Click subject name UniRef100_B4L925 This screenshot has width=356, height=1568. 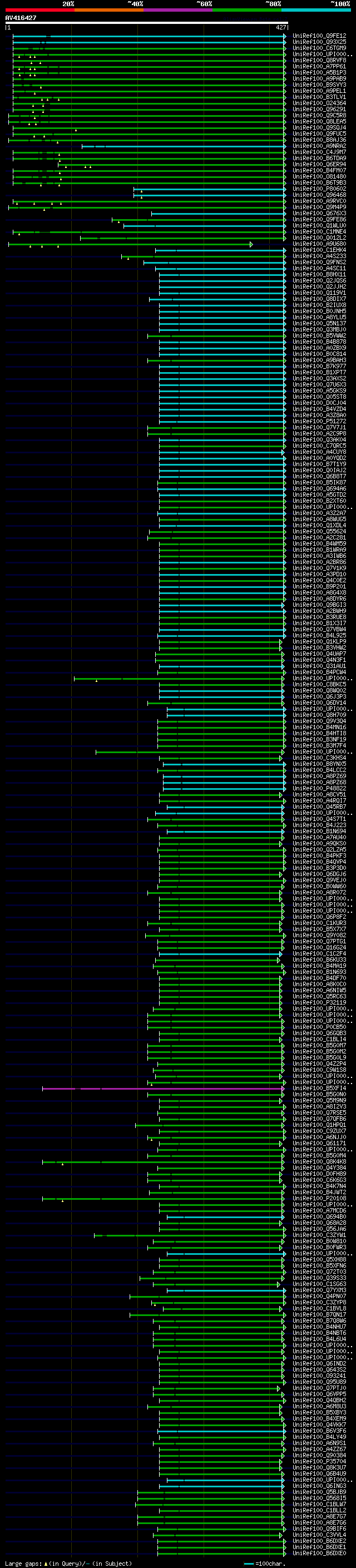(x=319, y=635)
